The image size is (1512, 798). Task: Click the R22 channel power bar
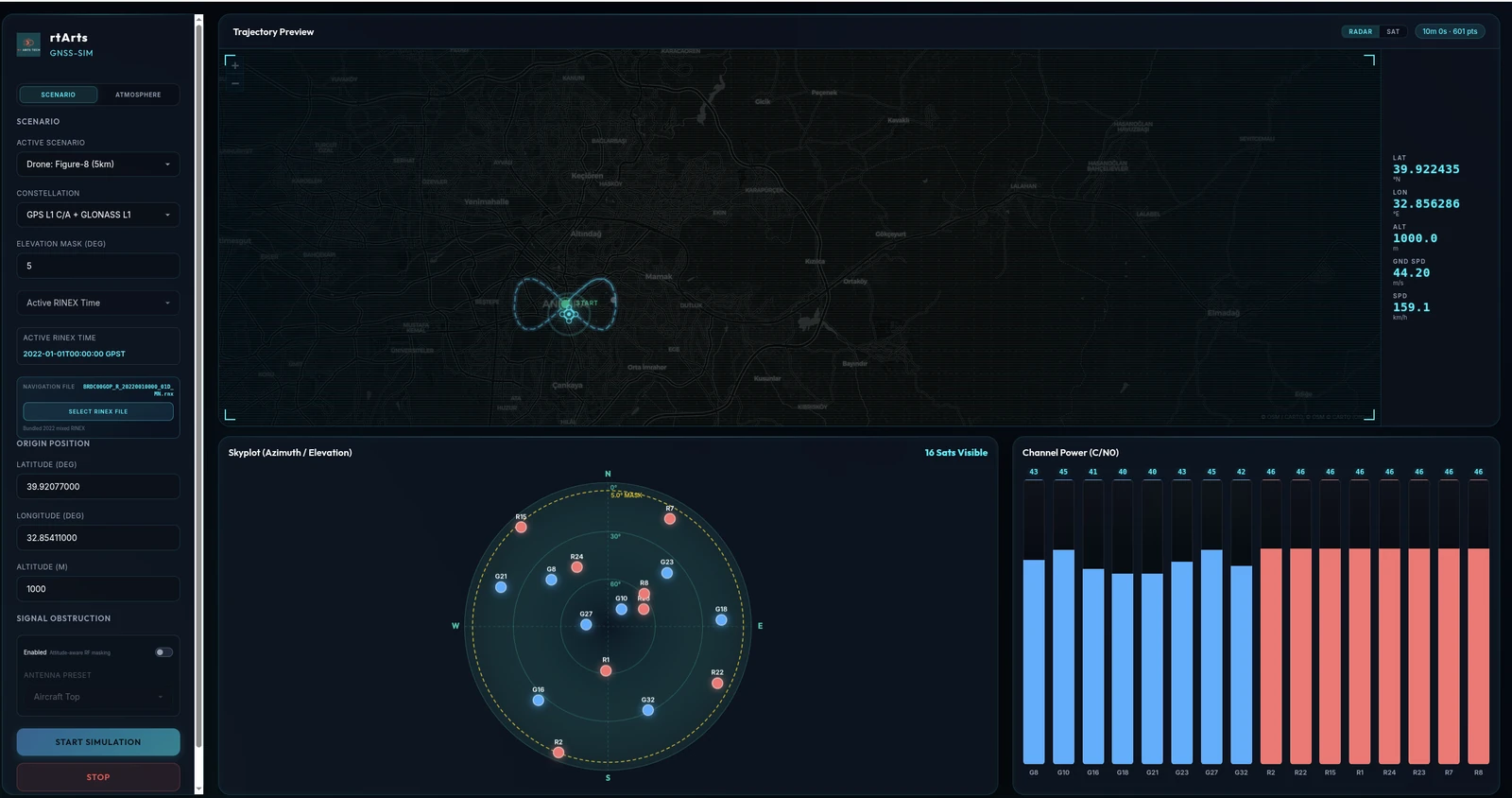point(1300,656)
